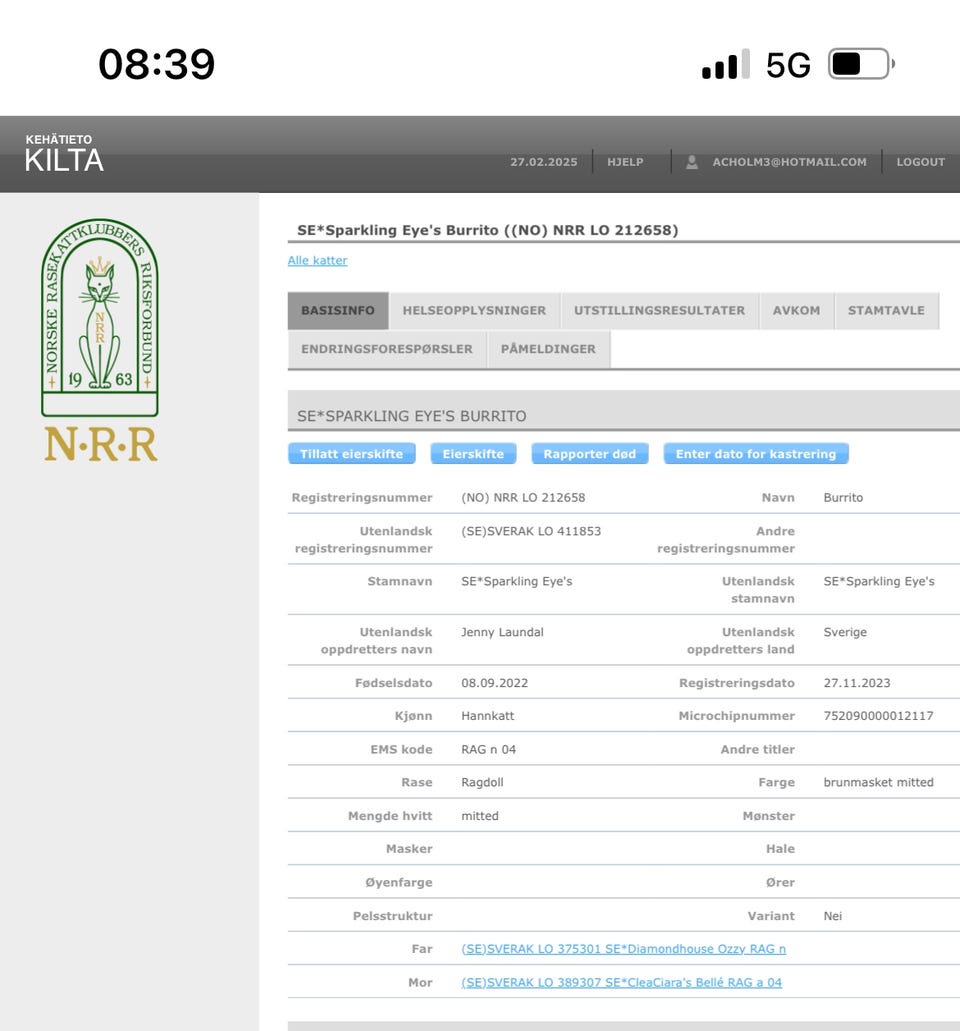
Task: Open the Alle katter link
Action: (318, 260)
